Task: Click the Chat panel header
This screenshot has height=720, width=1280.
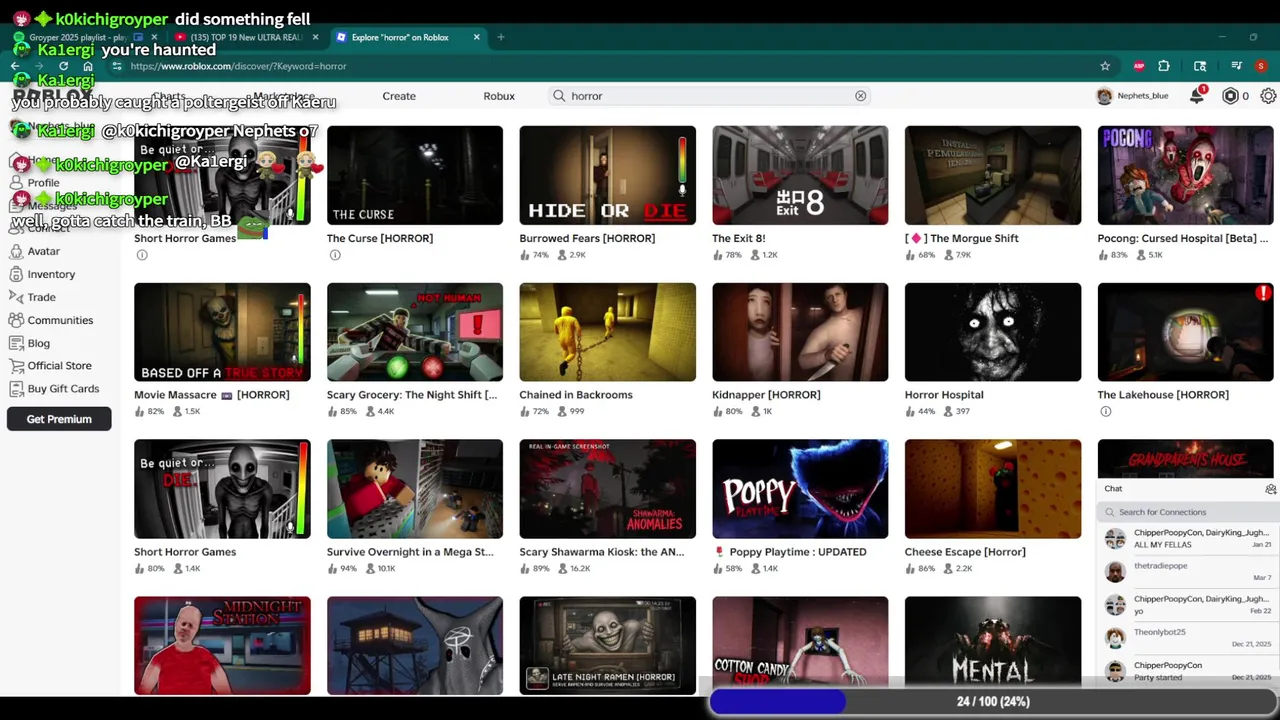Action: click(1188, 489)
